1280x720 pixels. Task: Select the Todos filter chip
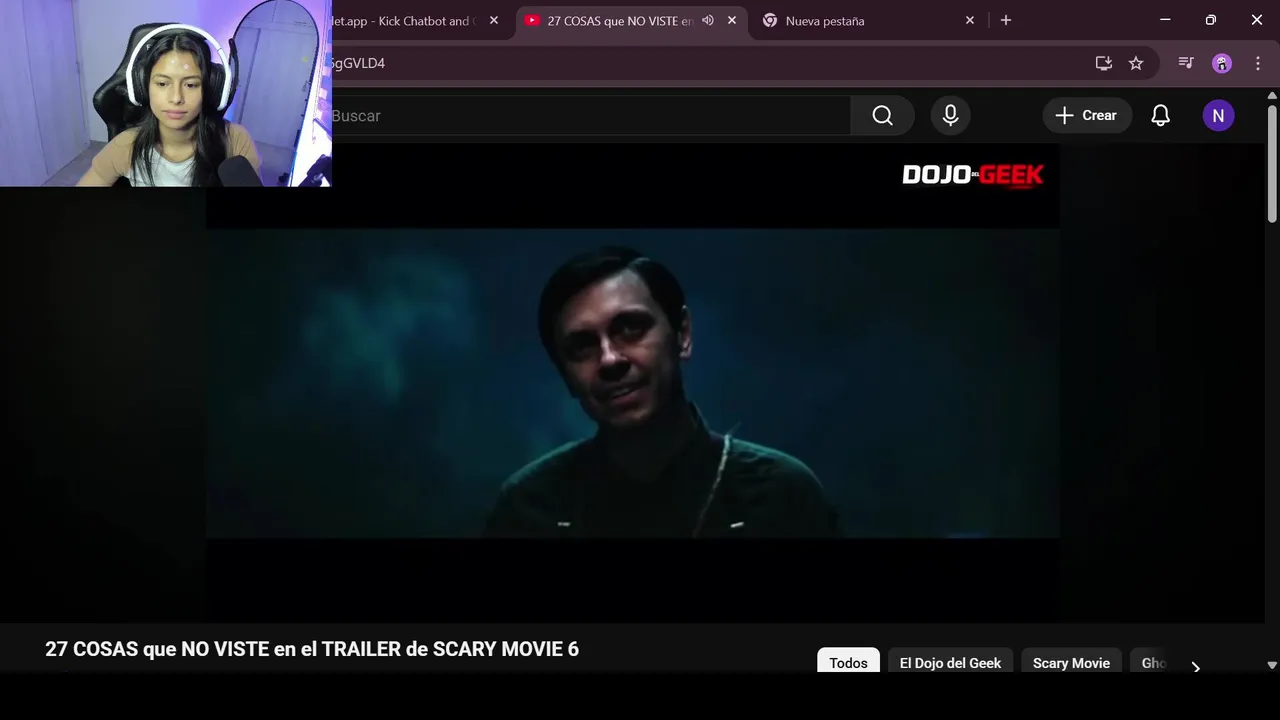848,663
